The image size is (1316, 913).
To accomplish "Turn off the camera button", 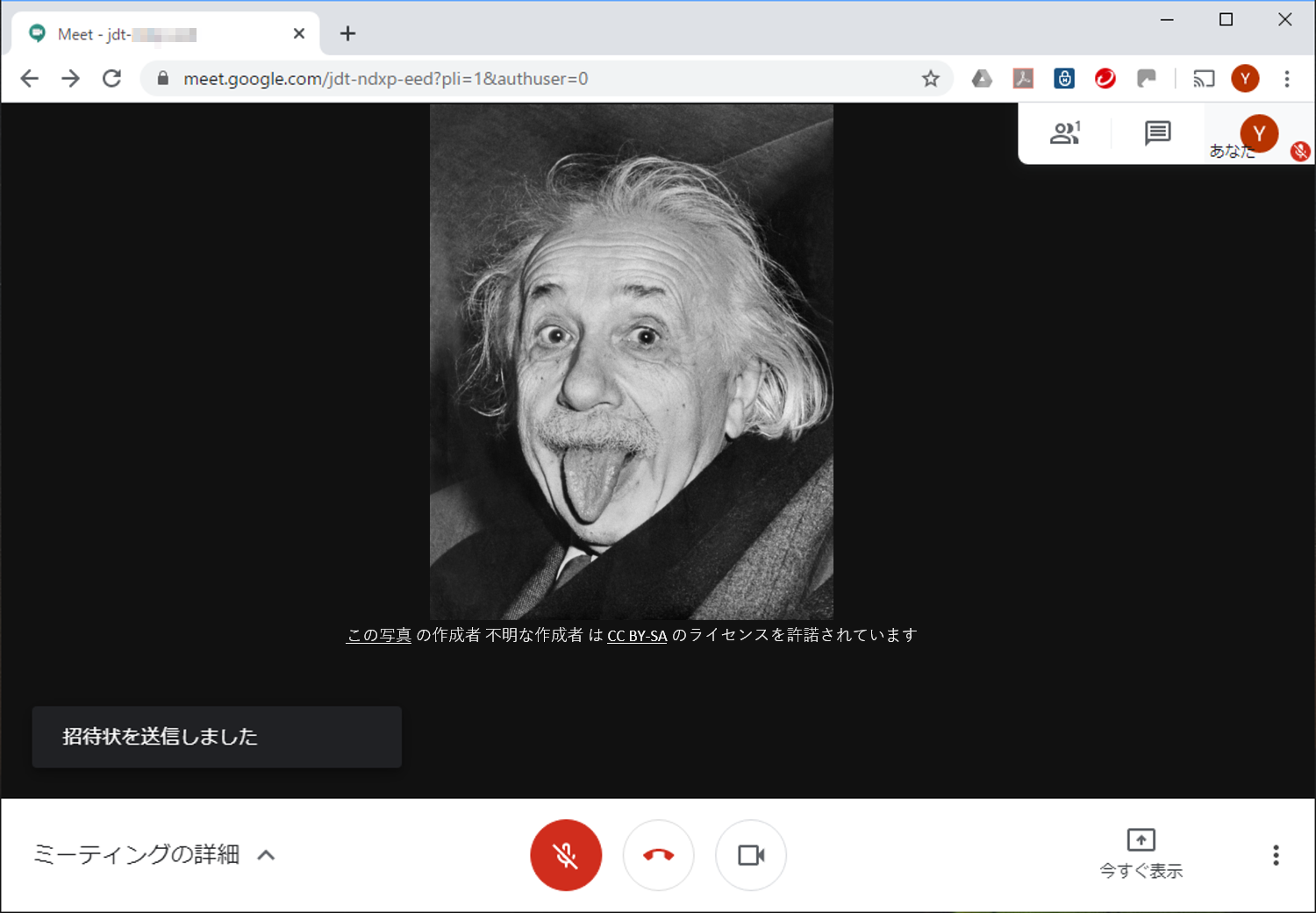I will [751, 855].
